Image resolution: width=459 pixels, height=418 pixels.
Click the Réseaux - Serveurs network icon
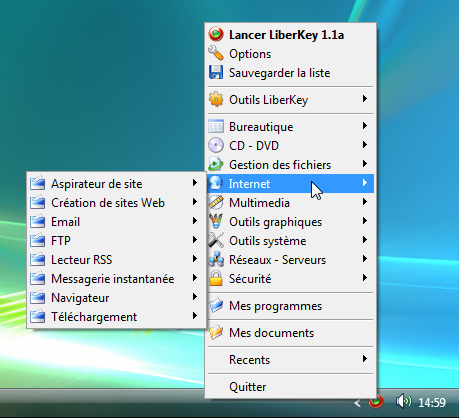[216, 259]
